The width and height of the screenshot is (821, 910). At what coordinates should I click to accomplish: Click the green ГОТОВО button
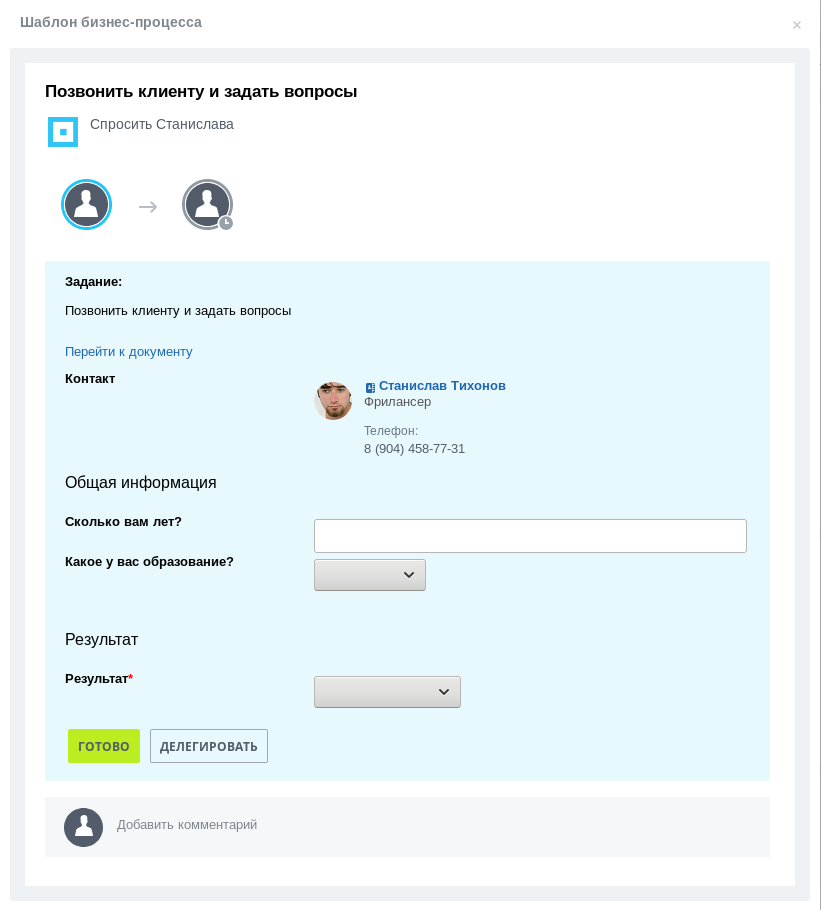coord(104,746)
